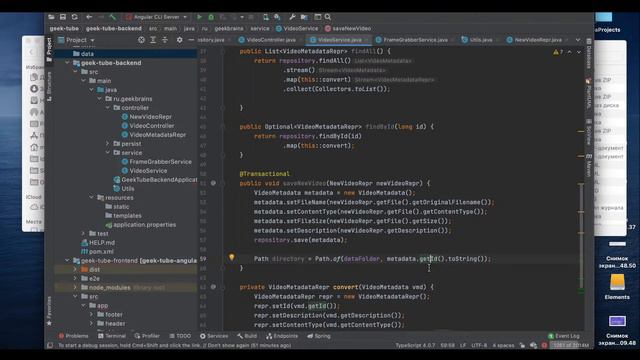Toggle the read-only lock icon in status bar

click(x=522, y=345)
